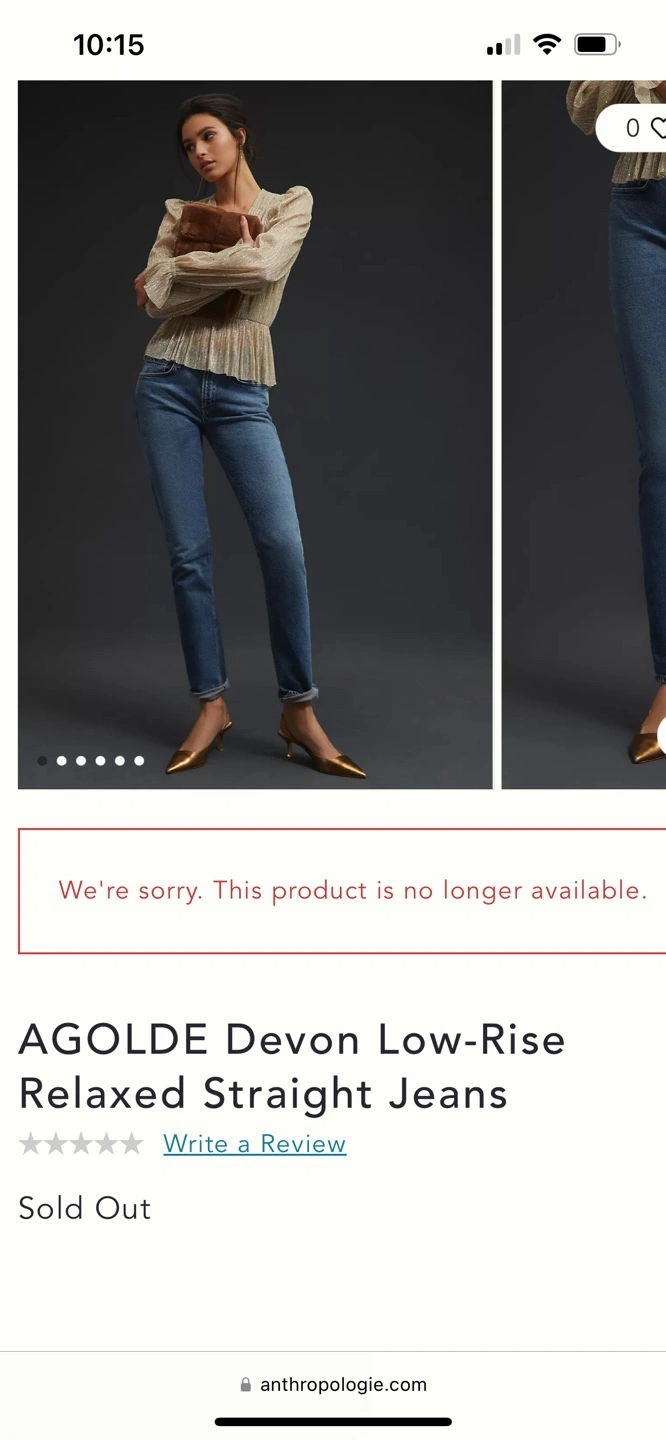Tap the Wi-Fi status icon
Viewport: 666px width, 1440px height.
(x=547, y=44)
